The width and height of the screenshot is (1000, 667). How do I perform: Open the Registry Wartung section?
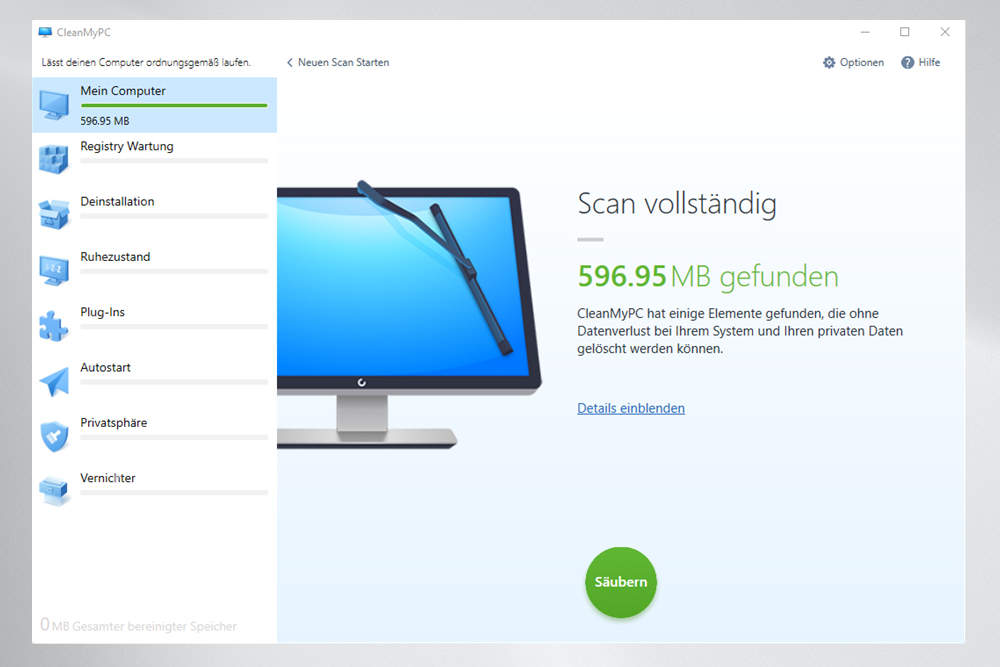pyautogui.click(x=154, y=160)
